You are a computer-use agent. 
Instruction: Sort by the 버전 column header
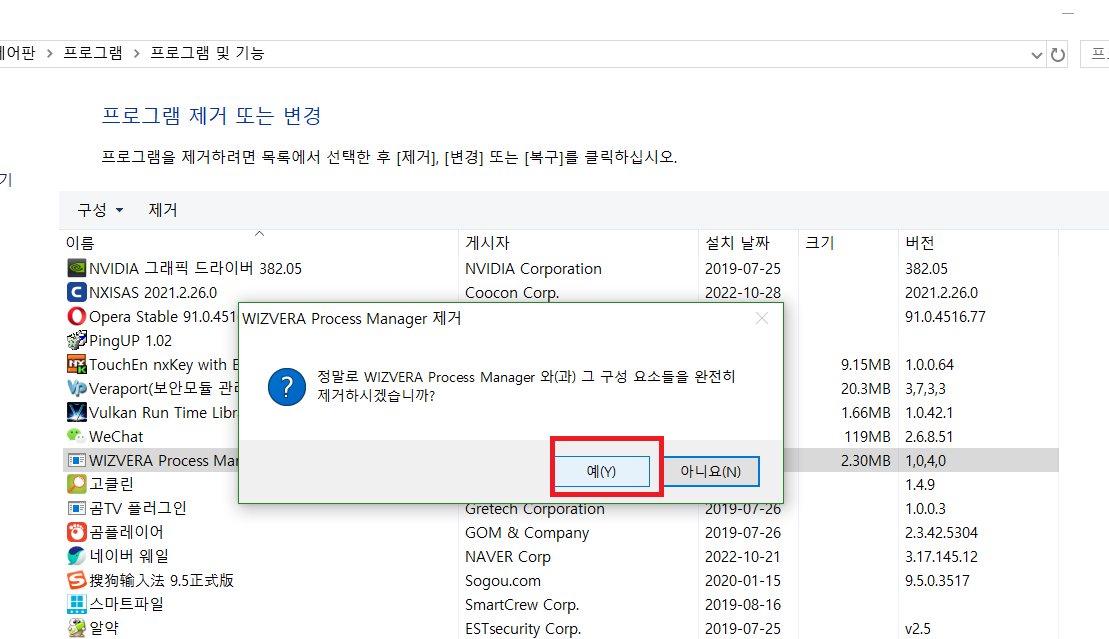(x=978, y=243)
